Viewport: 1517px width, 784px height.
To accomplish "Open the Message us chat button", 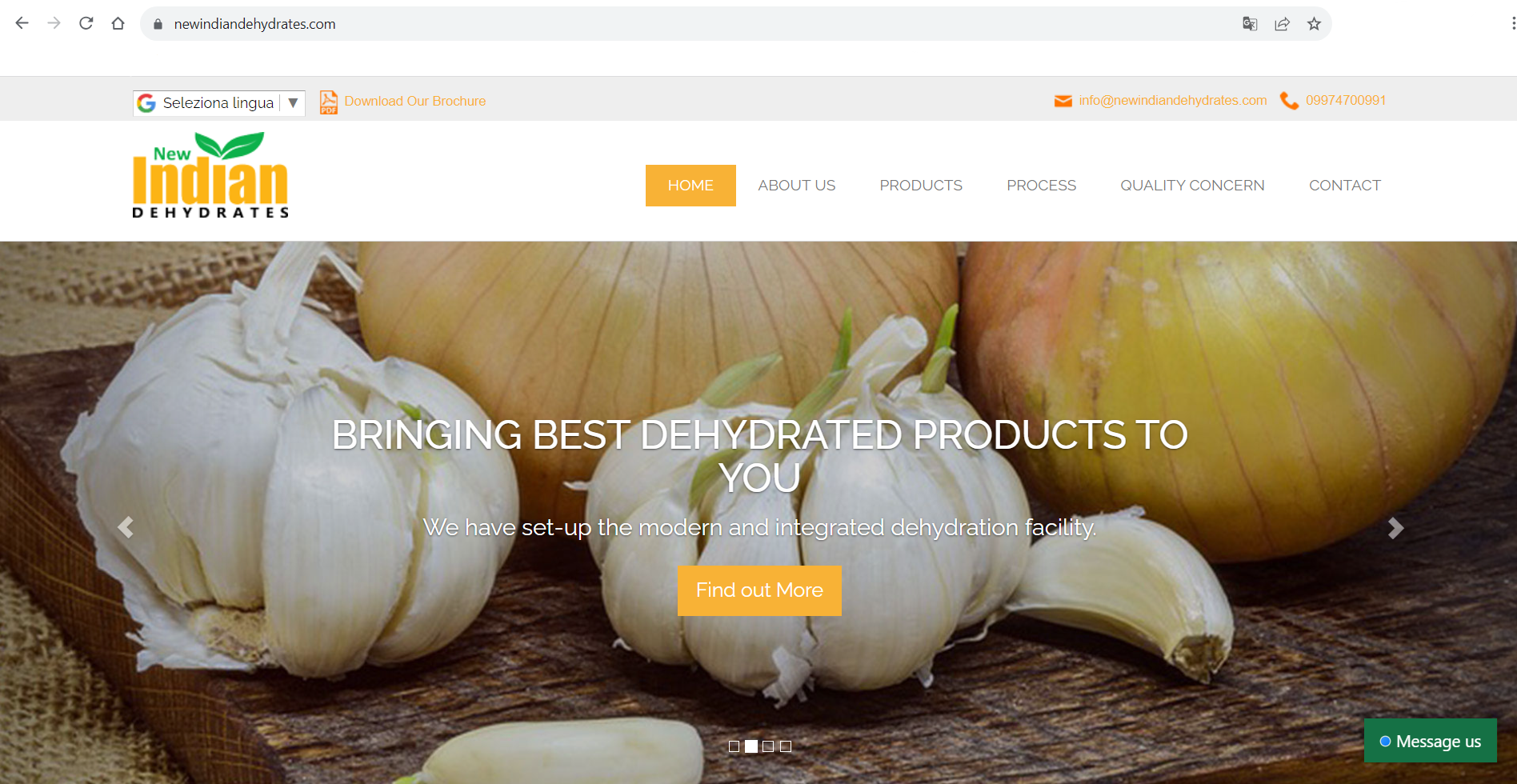I will click(1430, 741).
